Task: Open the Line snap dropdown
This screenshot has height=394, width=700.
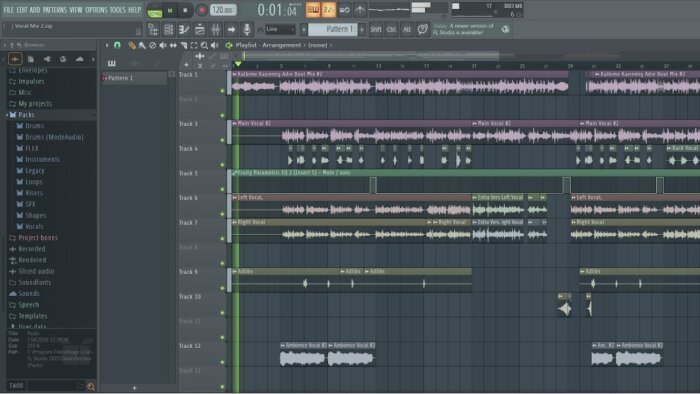Action: 280,29
